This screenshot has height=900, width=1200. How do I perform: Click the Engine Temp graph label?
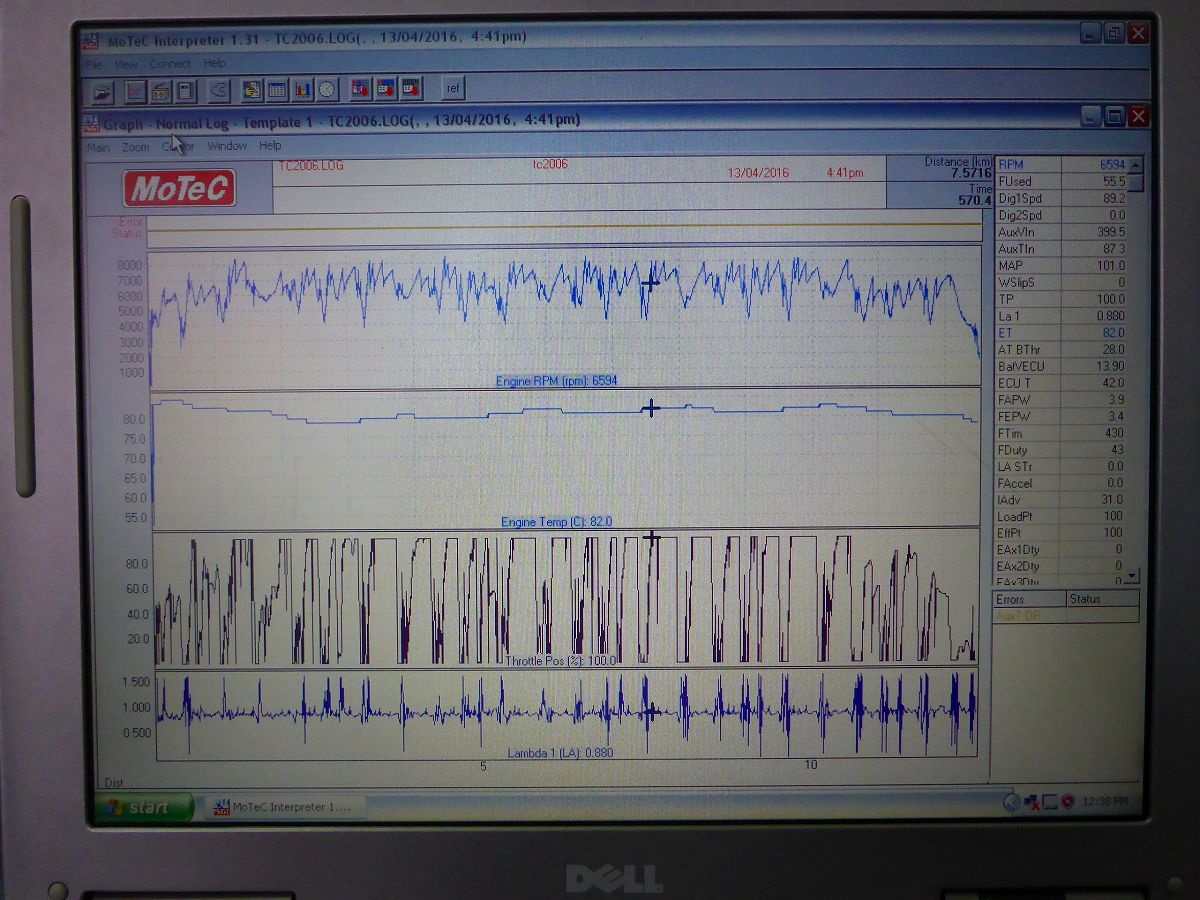557,522
